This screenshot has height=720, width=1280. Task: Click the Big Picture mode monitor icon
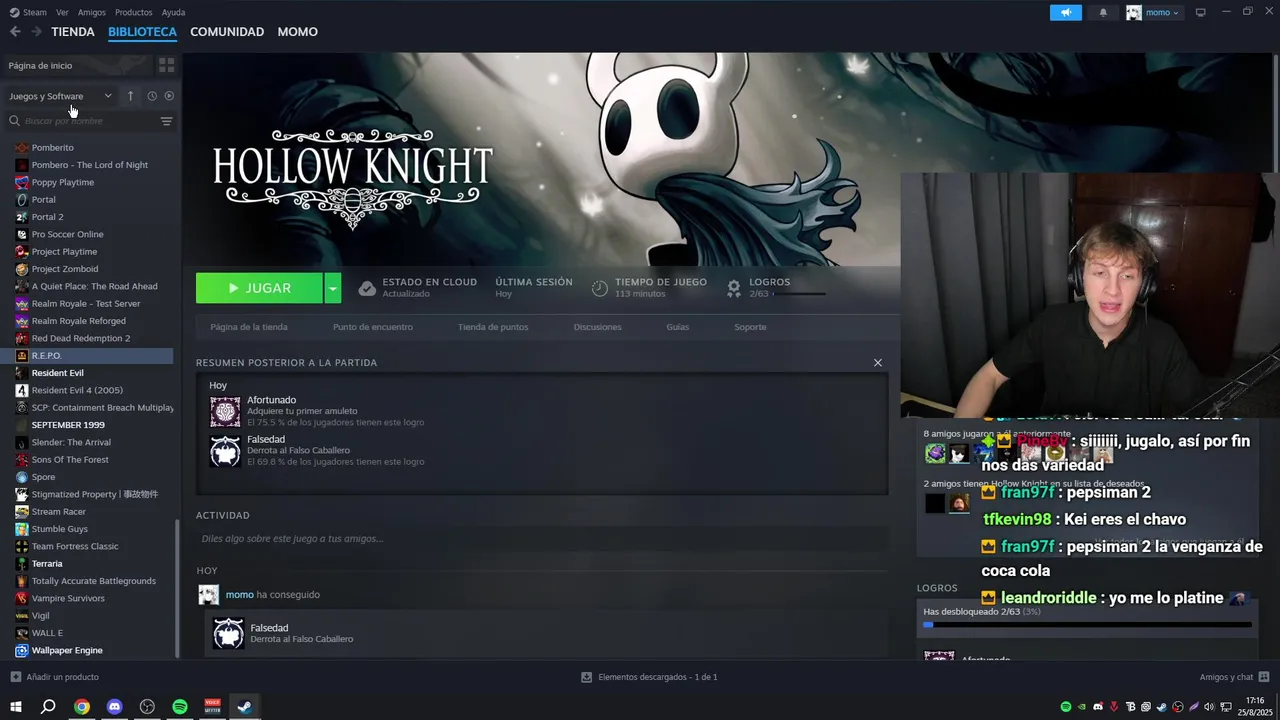coord(1200,12)
